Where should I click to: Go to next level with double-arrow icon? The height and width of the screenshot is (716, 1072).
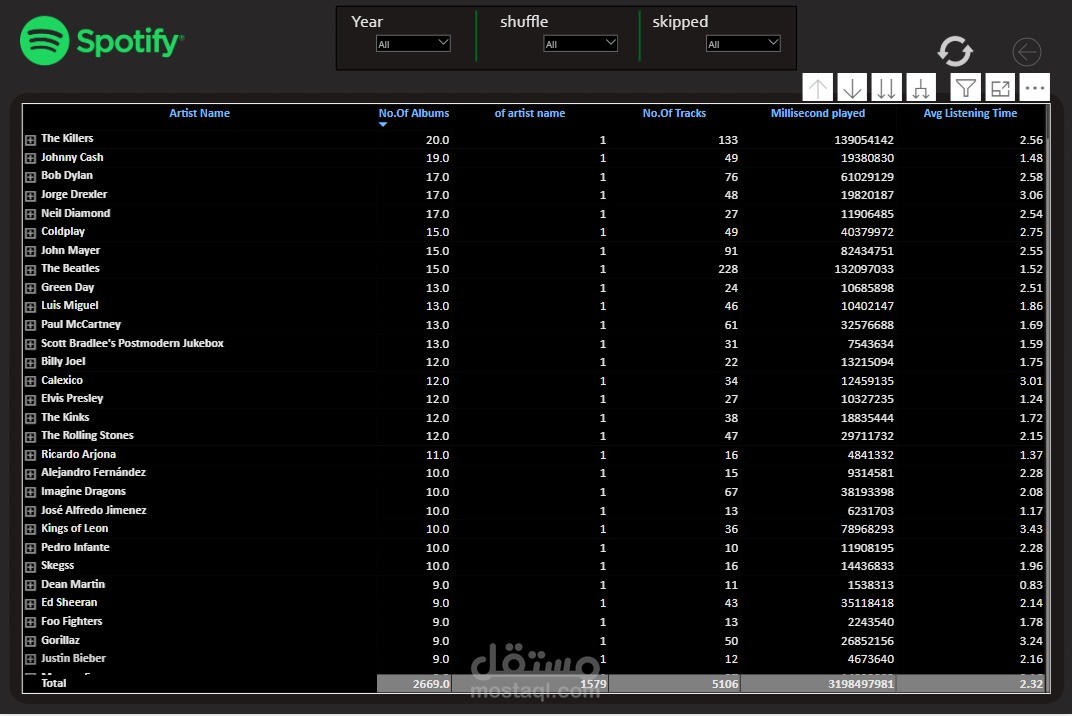pyautogui.click(x=886, y=88)
